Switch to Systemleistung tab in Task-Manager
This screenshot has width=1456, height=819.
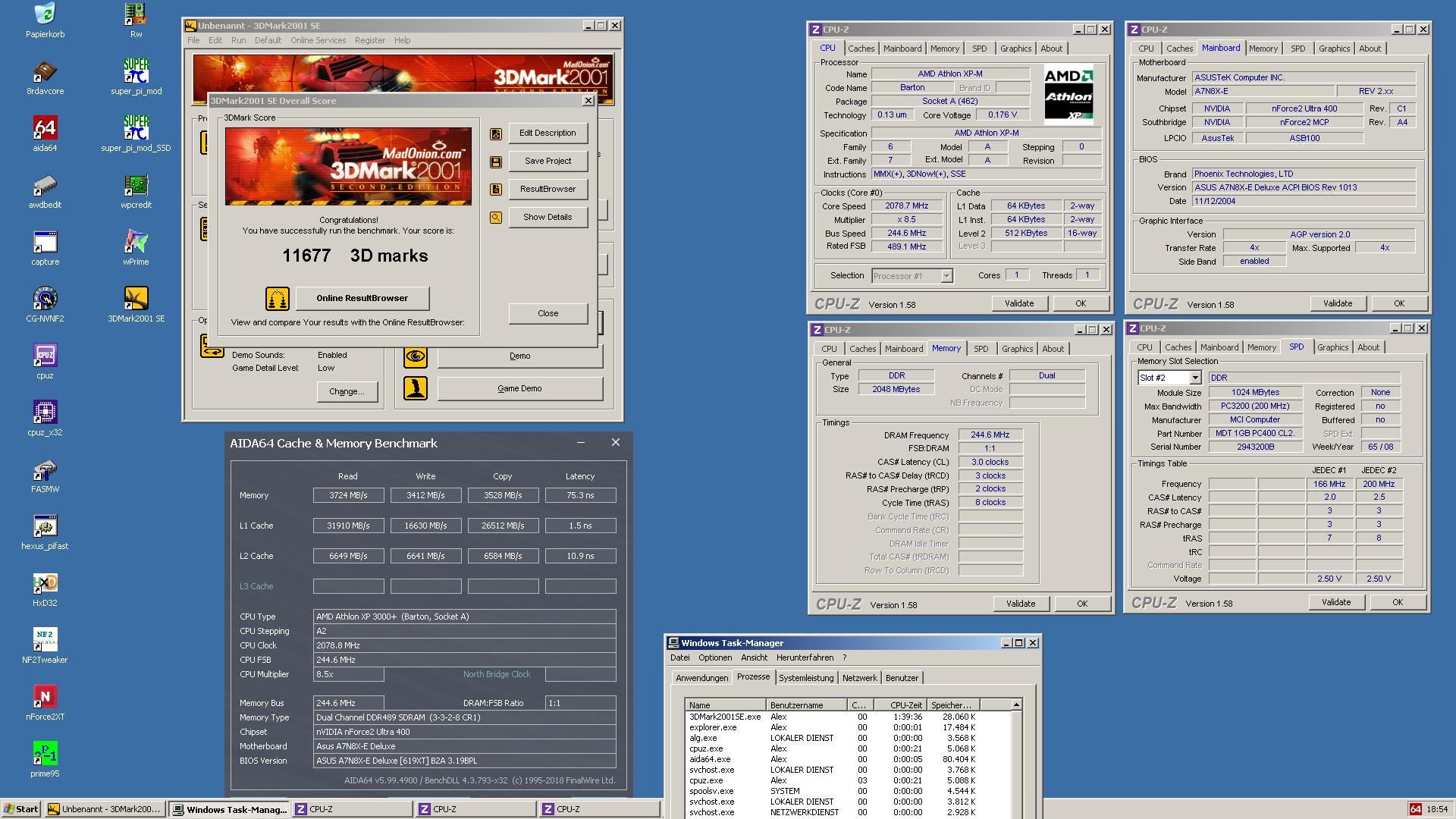[806, 678]
